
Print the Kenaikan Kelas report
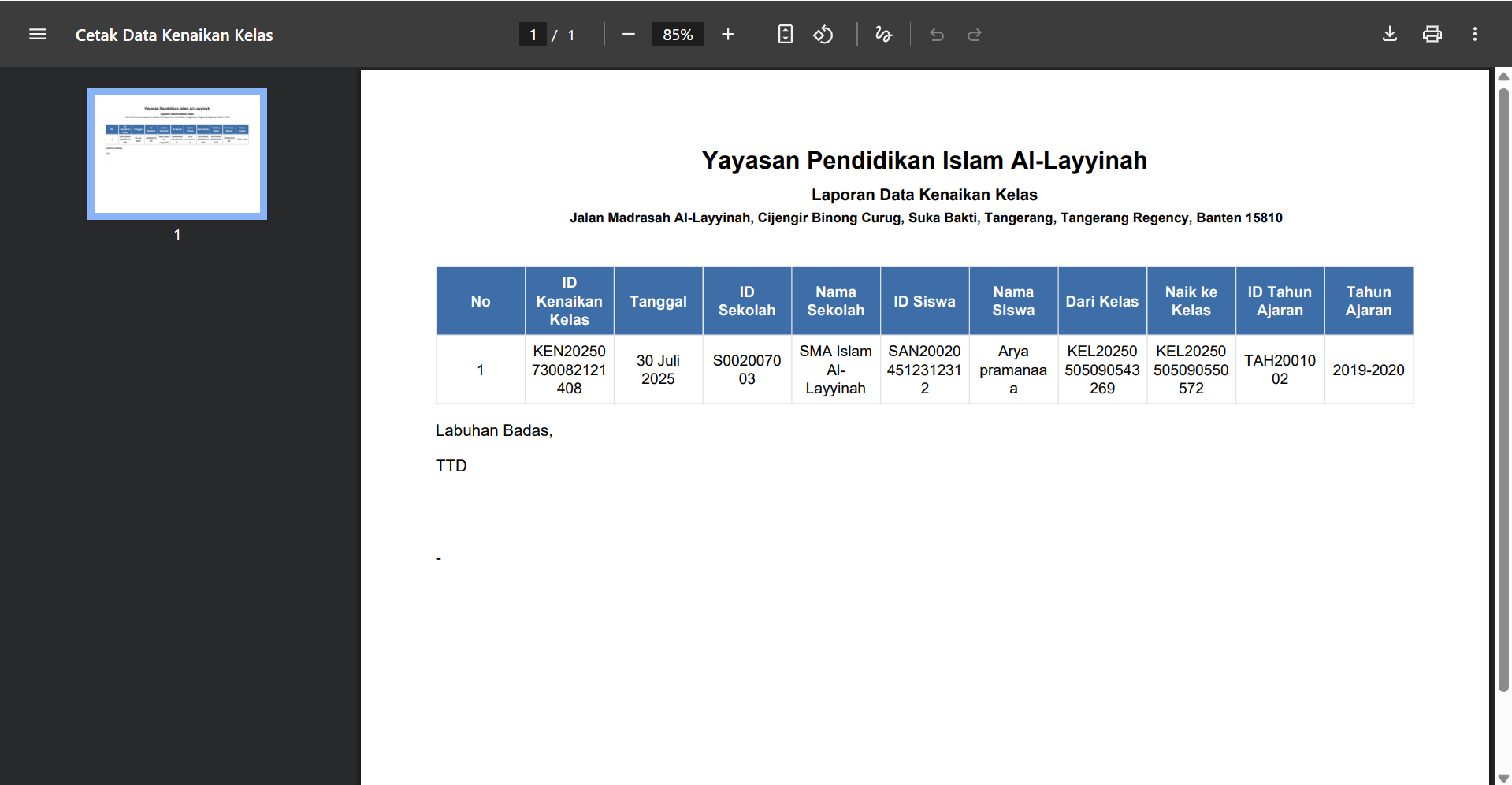pos(1432,35)
